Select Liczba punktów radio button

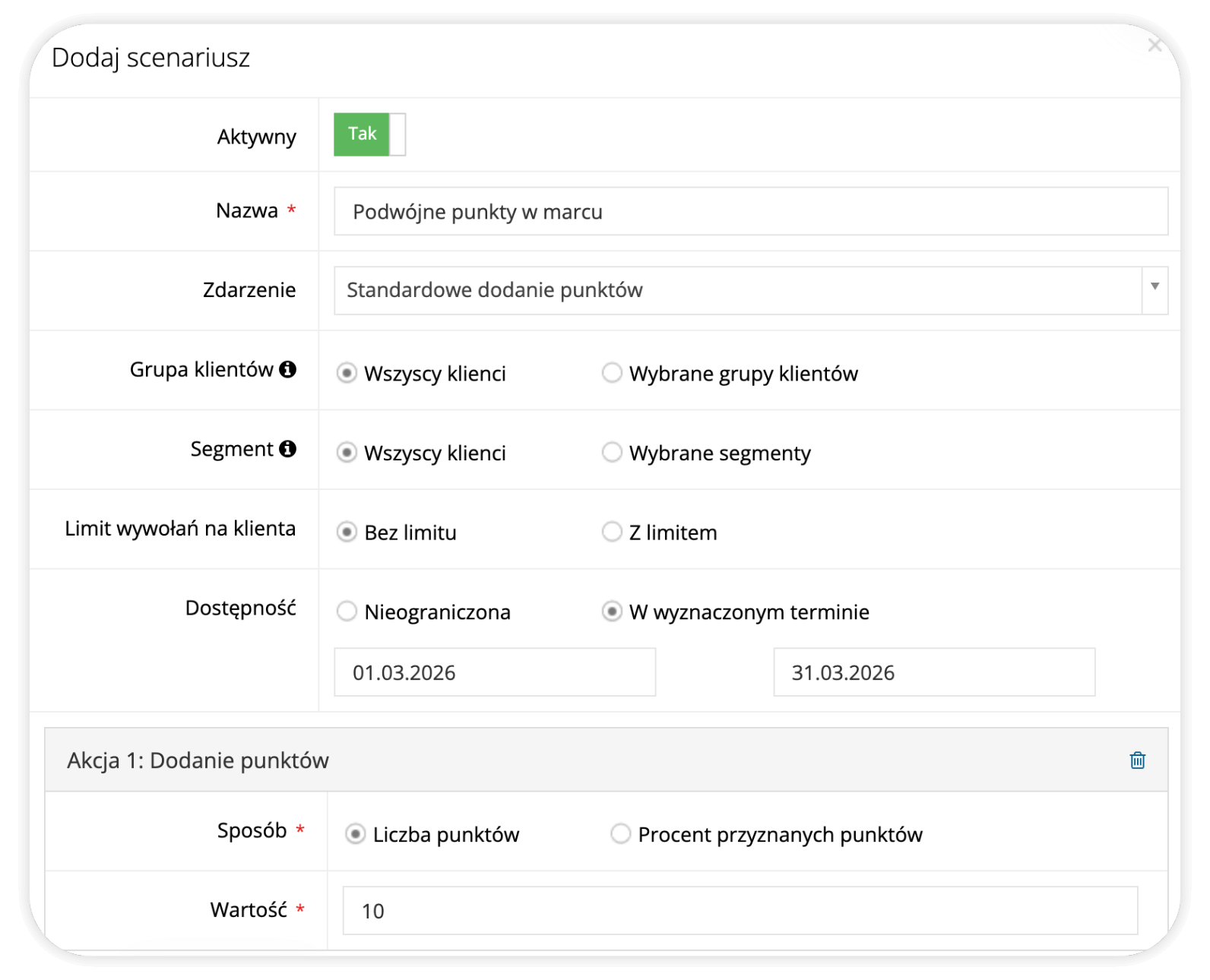(x=355, y=834)
